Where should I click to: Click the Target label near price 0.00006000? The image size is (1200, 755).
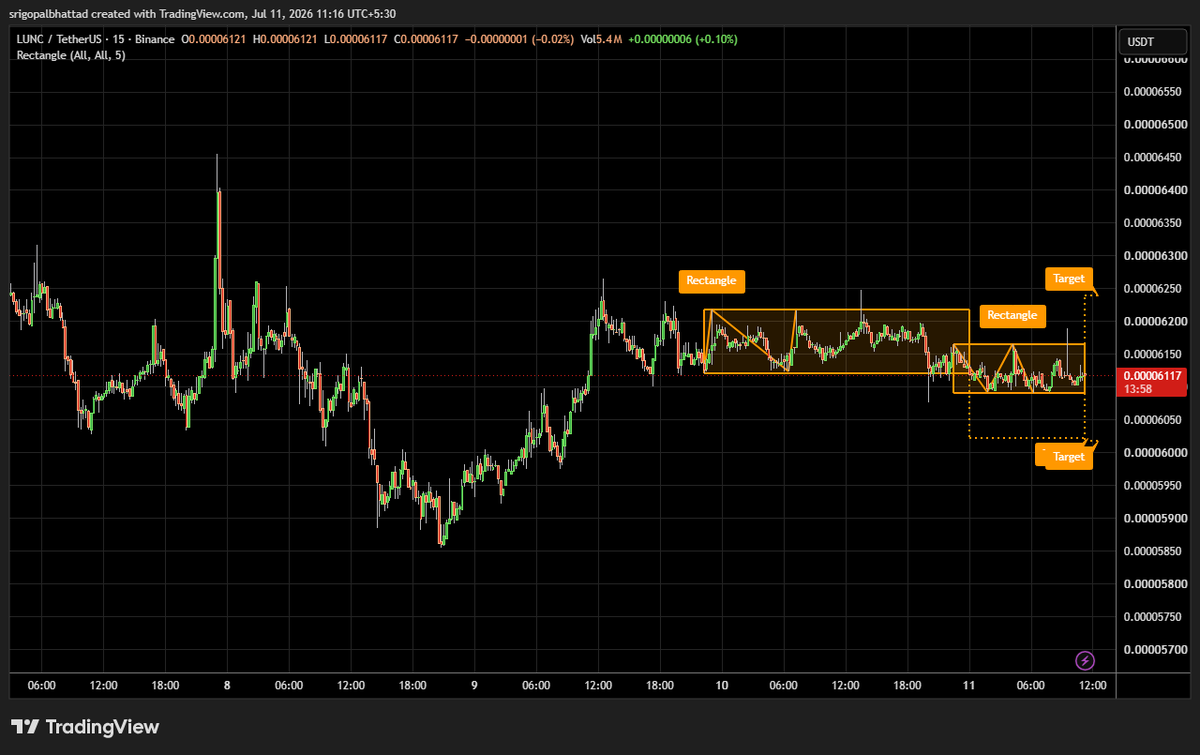click(x=1068, y=457)
